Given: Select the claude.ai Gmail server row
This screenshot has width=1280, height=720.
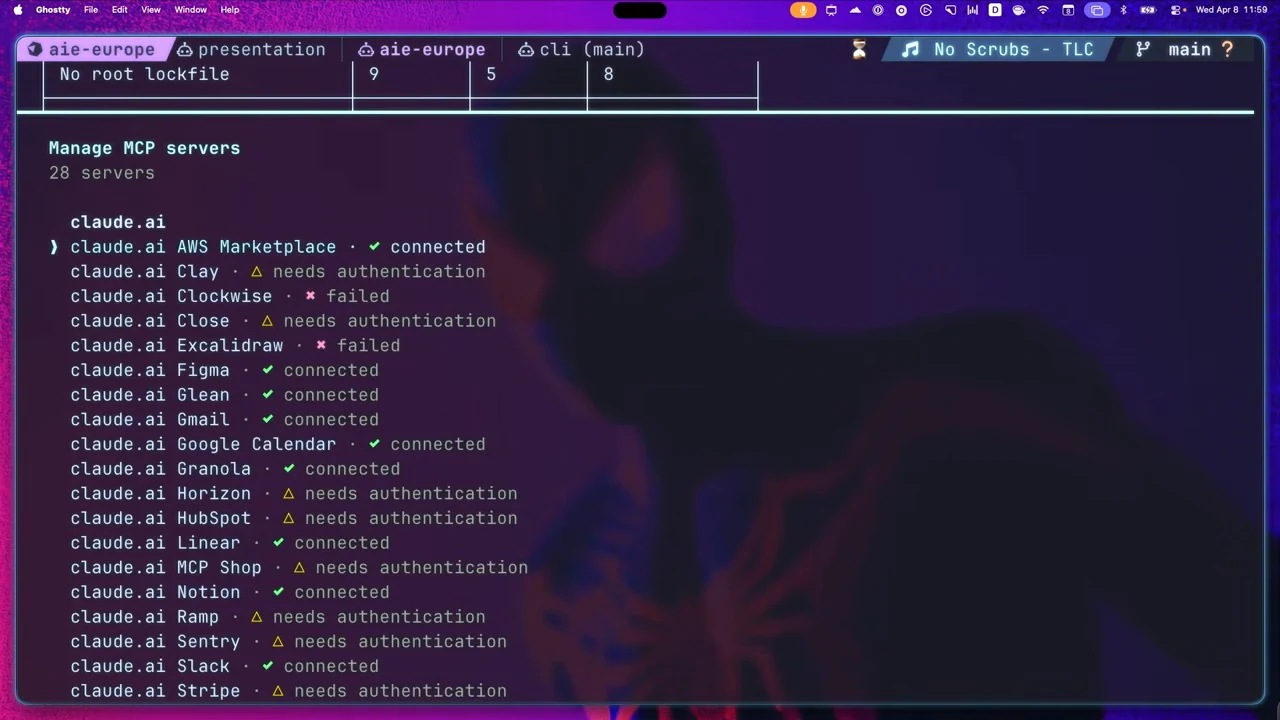Looking at the screenshot, I should coord(224,419).
